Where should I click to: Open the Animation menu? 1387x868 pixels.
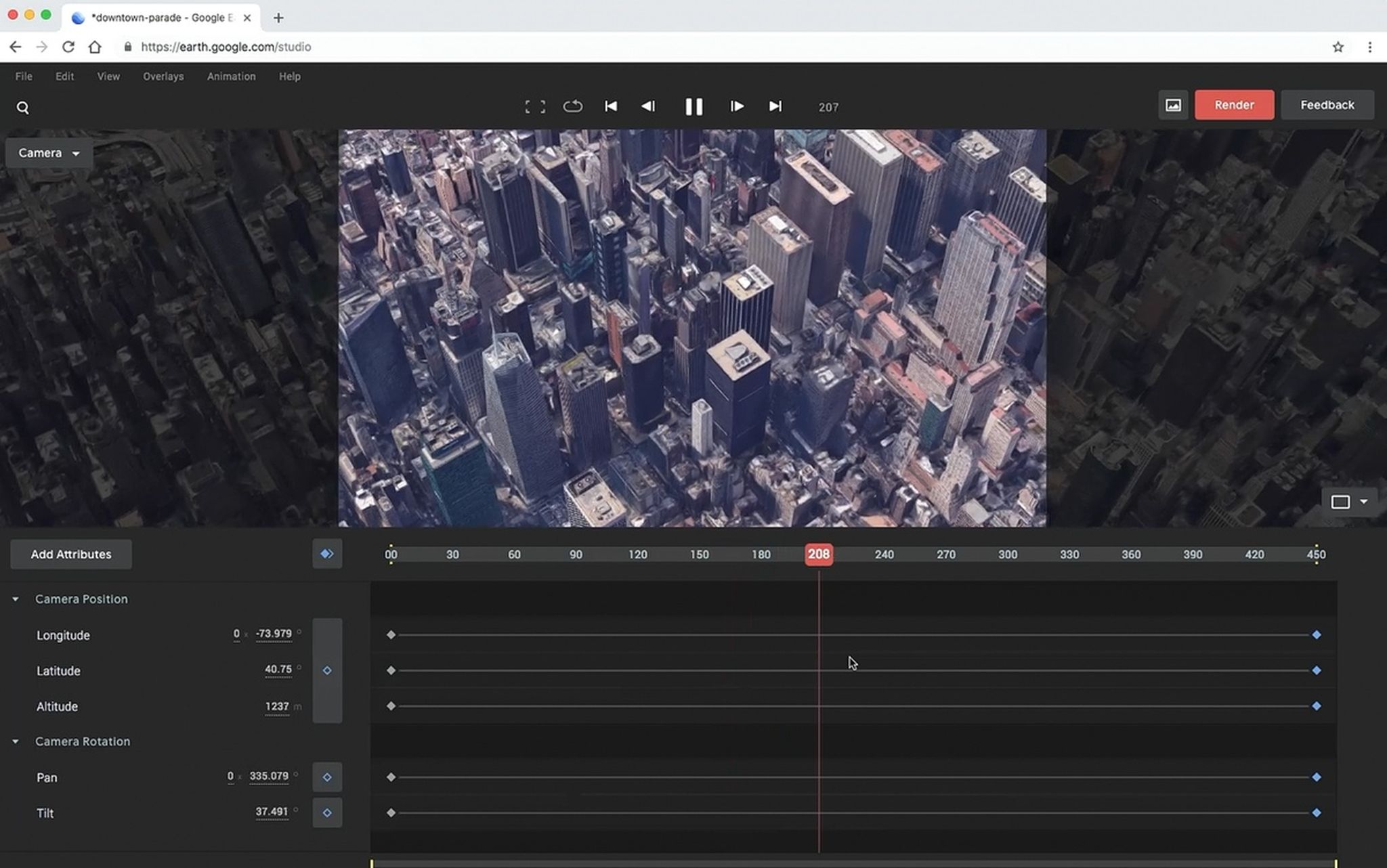231,77
